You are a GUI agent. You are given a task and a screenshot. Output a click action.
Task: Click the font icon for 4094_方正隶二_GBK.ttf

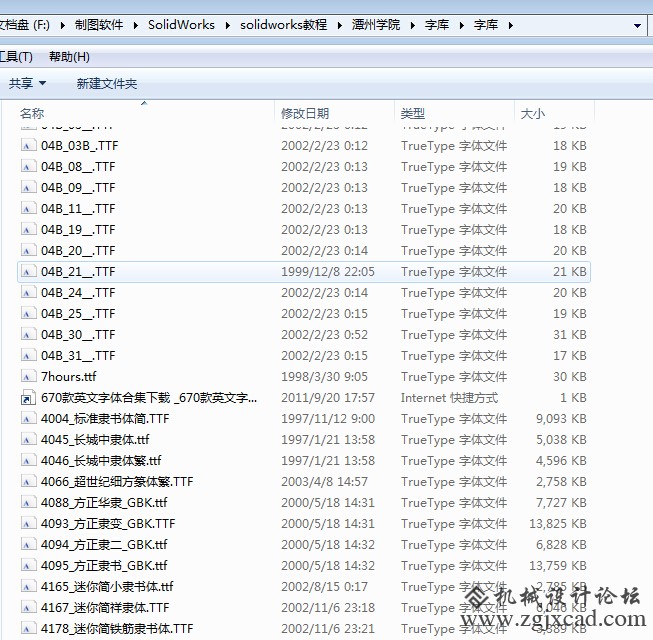click(x=28, y=544)
